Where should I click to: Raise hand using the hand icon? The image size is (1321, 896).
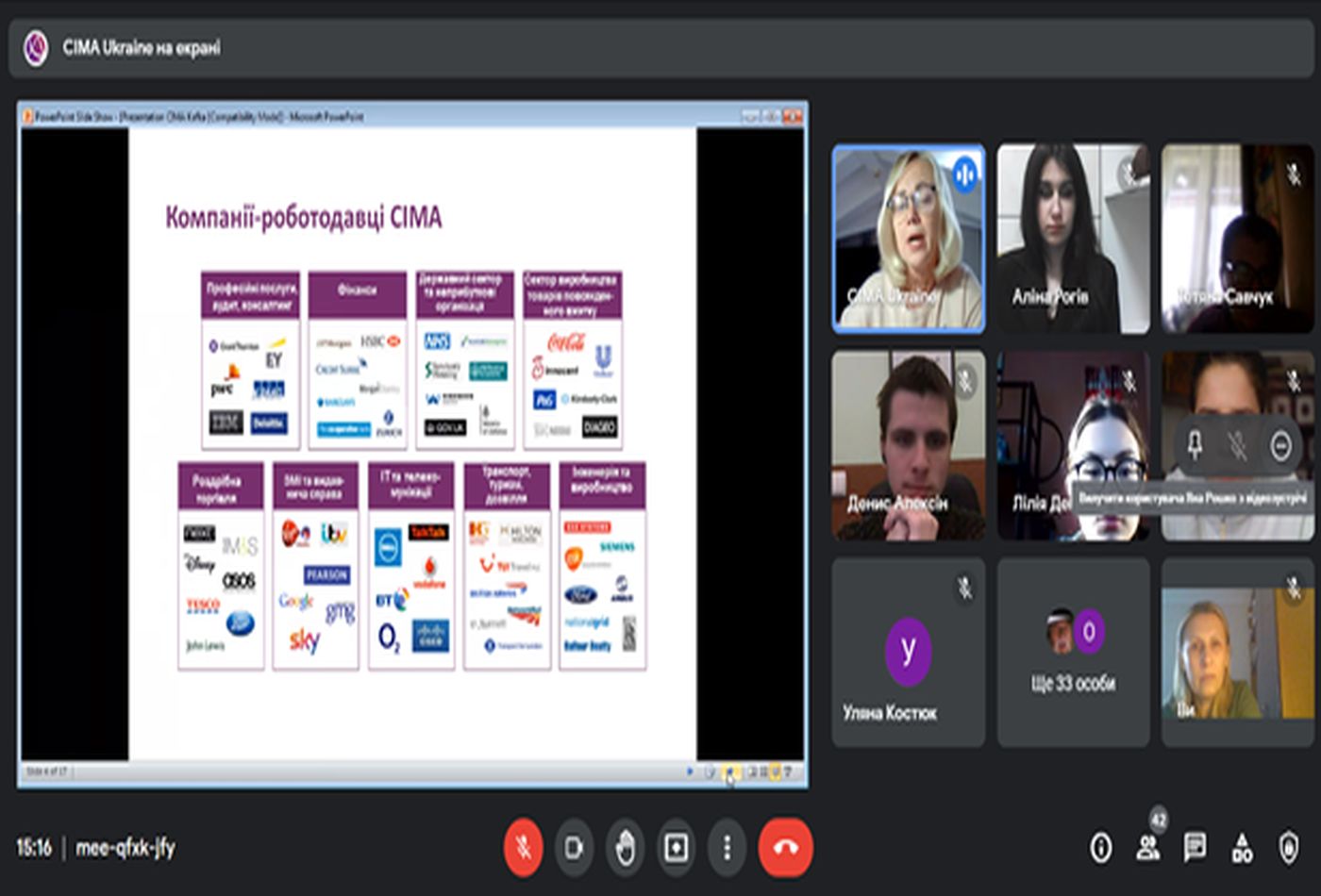(625, 848)
